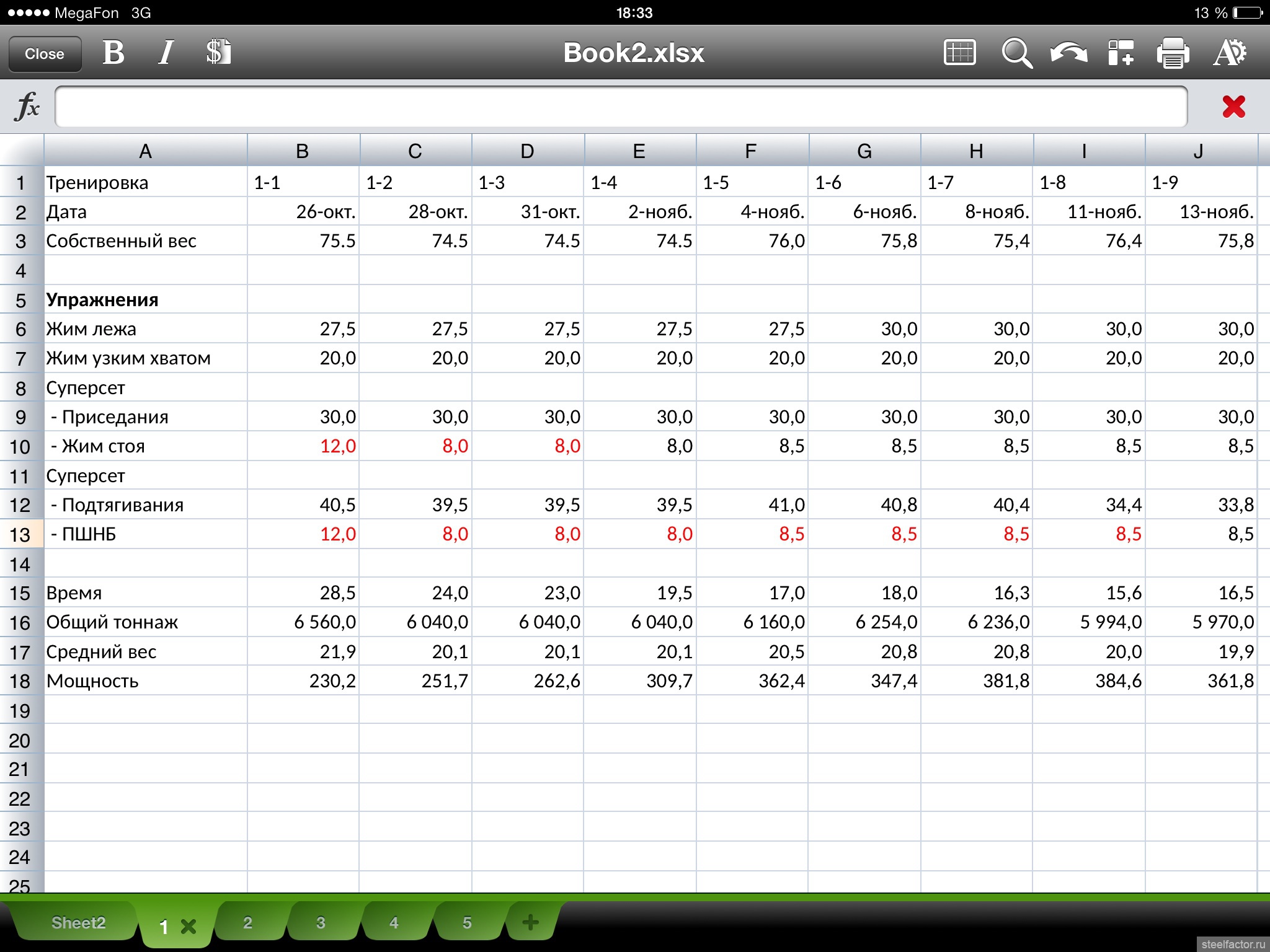The height and width of the screenshot is (952, 1270).
Task: Tap the magnifying glass search icon
Action: [1016, 53]
